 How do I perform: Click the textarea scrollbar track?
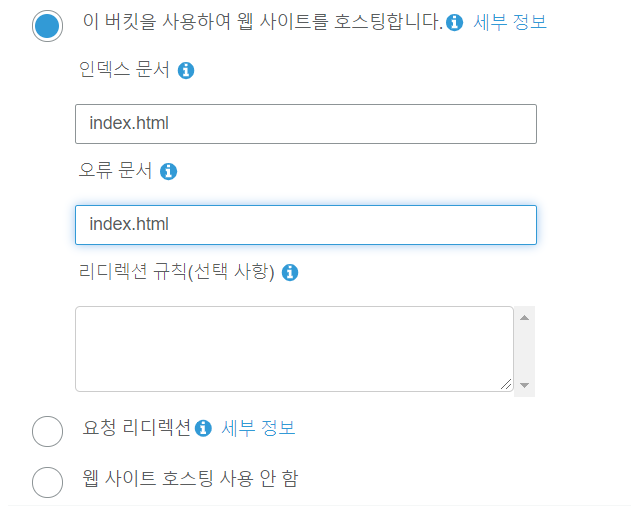[524, 351]
